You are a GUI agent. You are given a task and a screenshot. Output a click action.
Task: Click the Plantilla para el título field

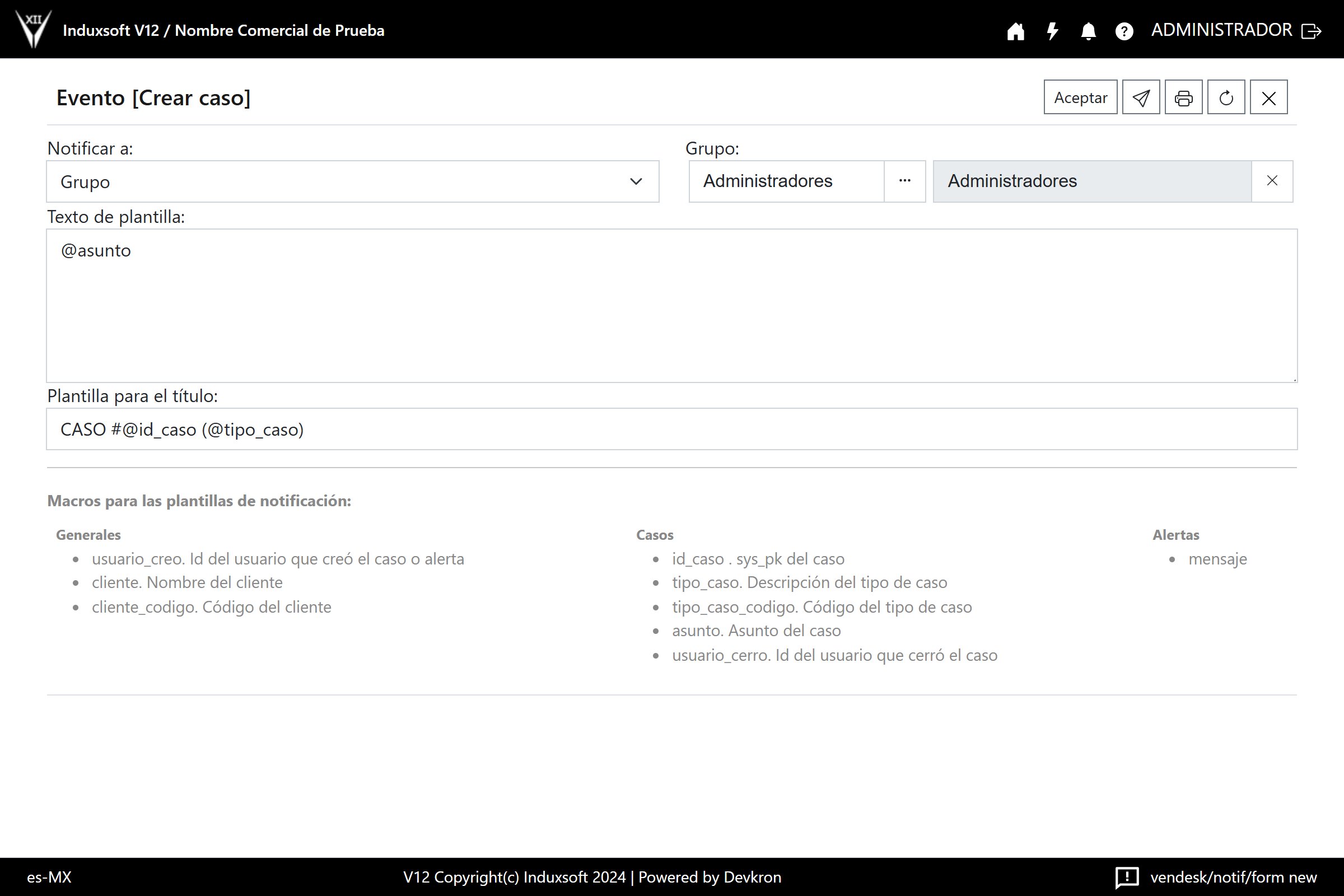click(671, 429)
